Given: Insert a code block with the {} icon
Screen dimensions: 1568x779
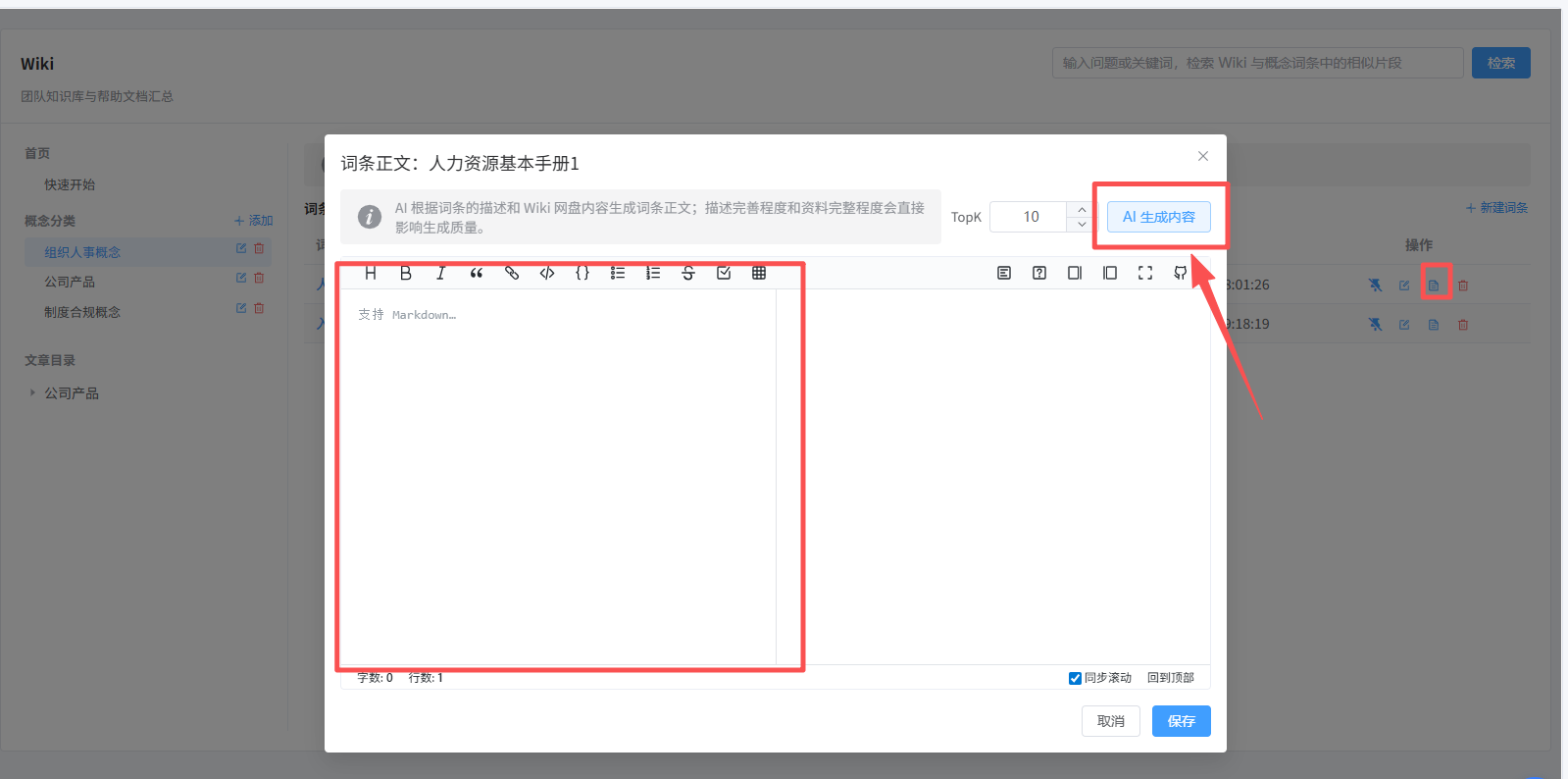Looking at the screenshot, I should pyautogui.click(x=582, y=273).
